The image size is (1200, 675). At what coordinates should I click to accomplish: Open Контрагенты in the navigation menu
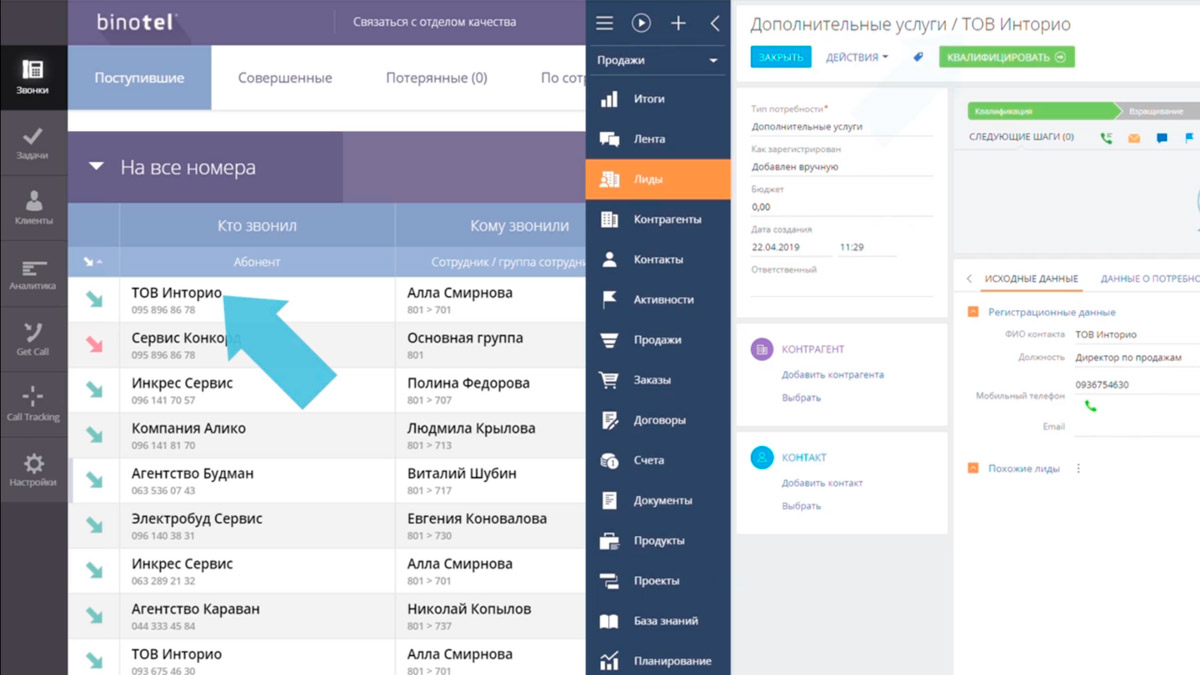(x=667, y=219)
